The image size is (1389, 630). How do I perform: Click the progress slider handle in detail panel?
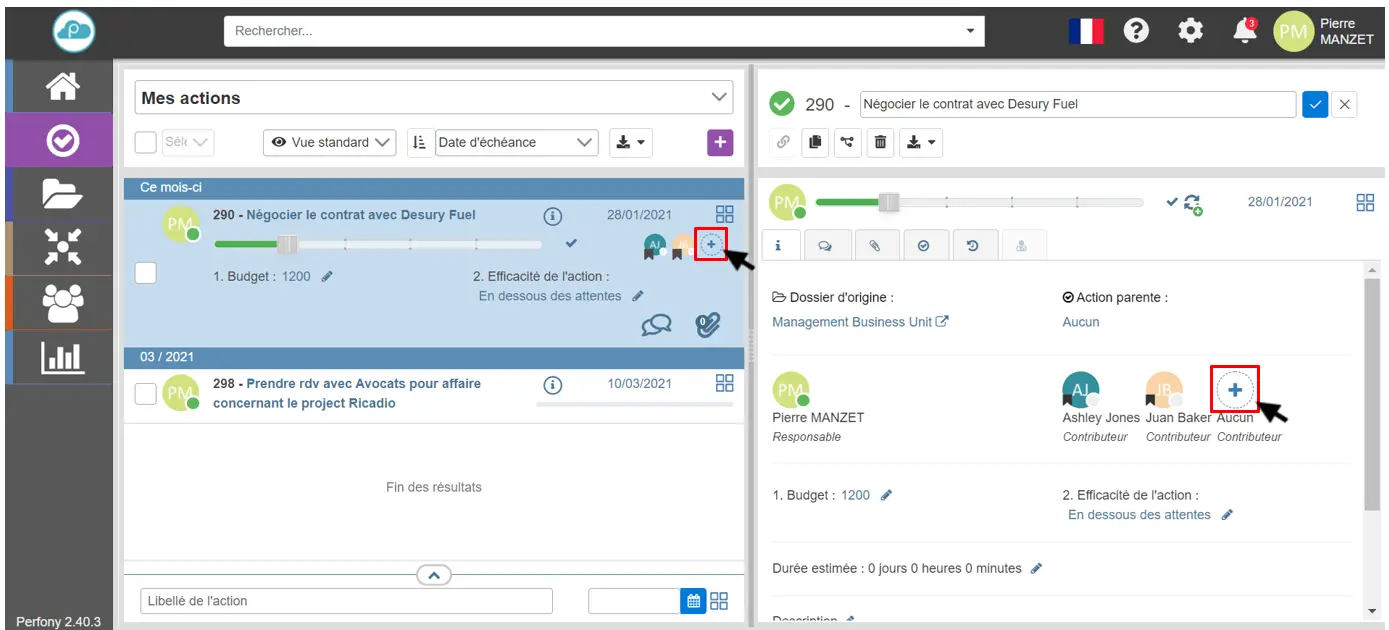tap(888, 202)
